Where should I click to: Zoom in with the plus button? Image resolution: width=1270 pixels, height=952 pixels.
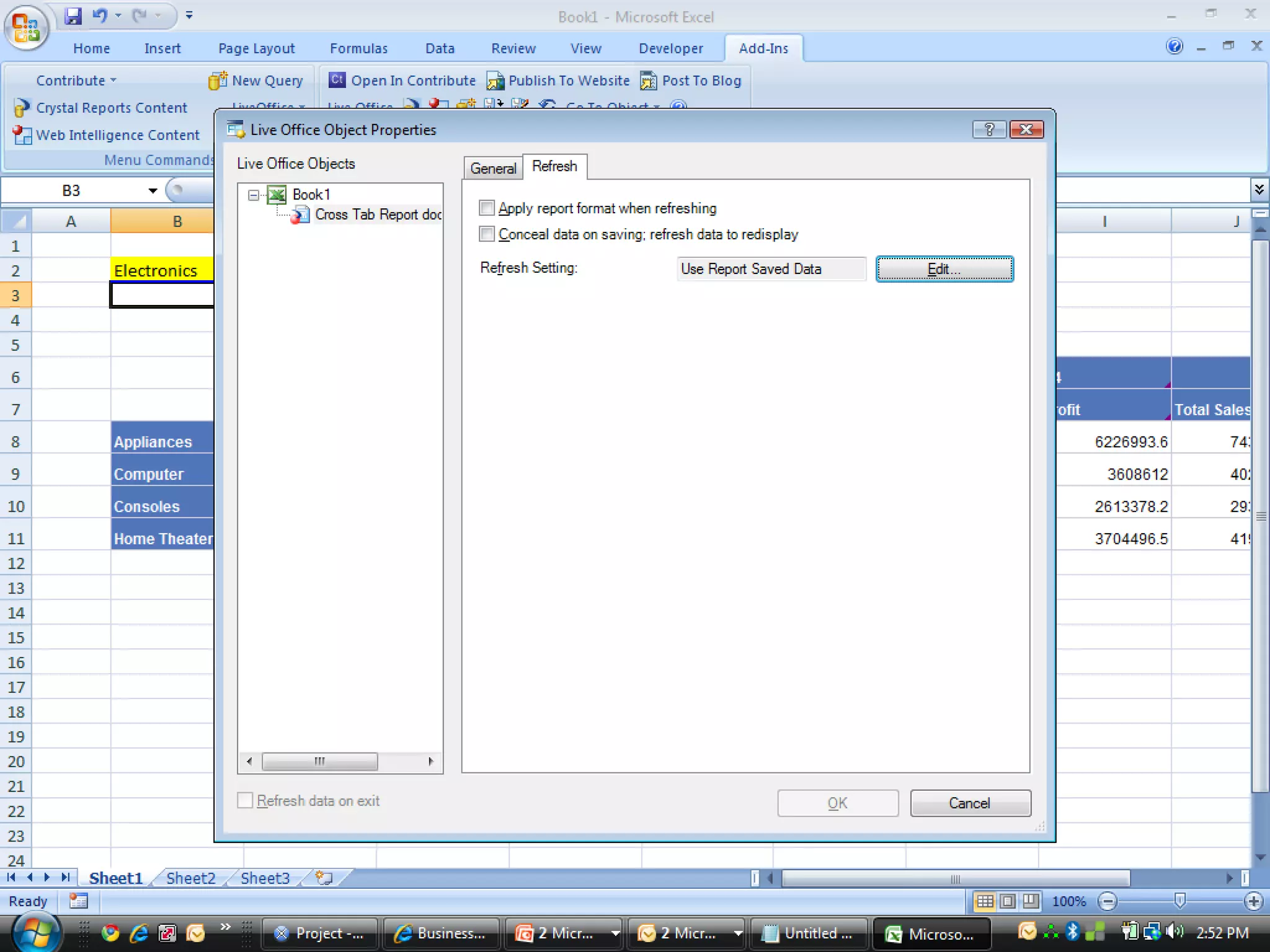[x=1253, y=901]
